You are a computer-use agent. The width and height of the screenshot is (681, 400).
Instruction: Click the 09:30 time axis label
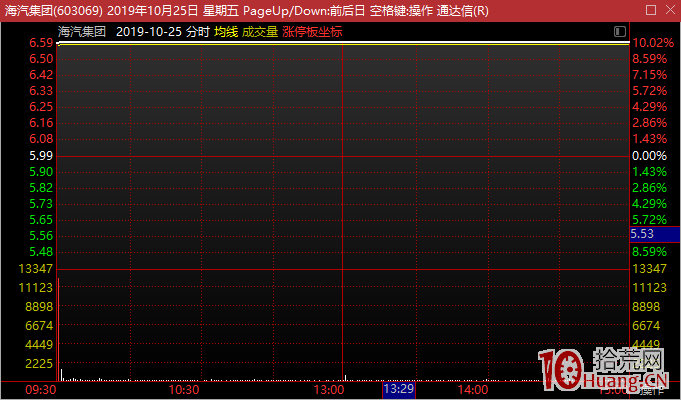[40, 390]
